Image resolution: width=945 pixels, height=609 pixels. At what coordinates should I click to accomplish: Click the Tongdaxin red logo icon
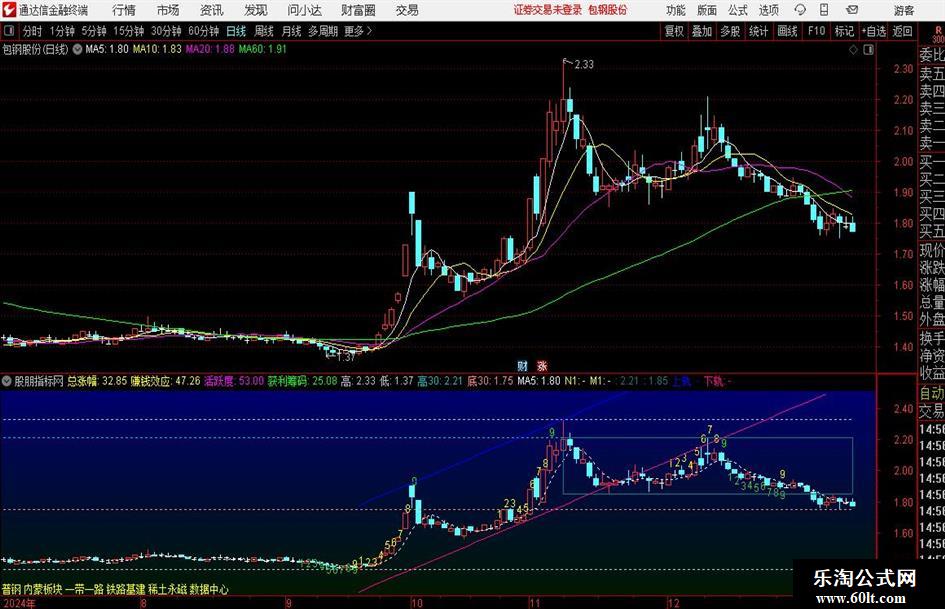(8, 10)
